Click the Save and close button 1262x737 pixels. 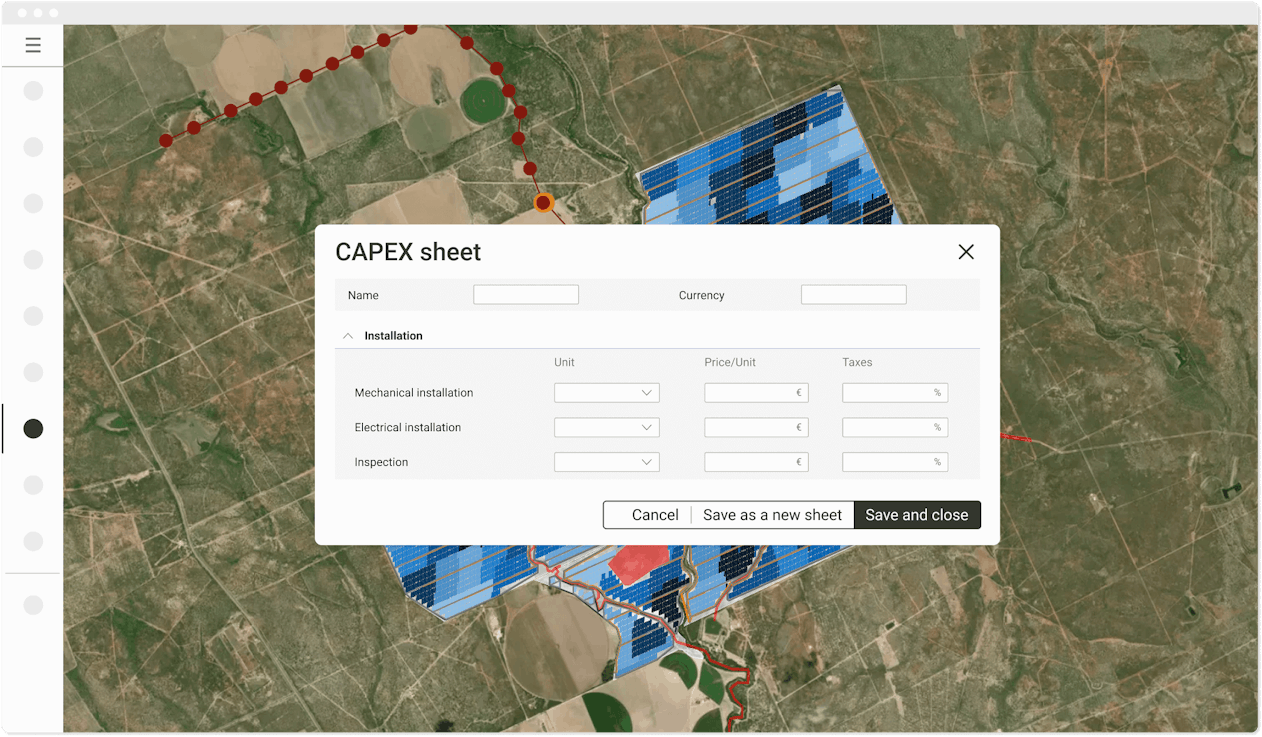(917, 514)
